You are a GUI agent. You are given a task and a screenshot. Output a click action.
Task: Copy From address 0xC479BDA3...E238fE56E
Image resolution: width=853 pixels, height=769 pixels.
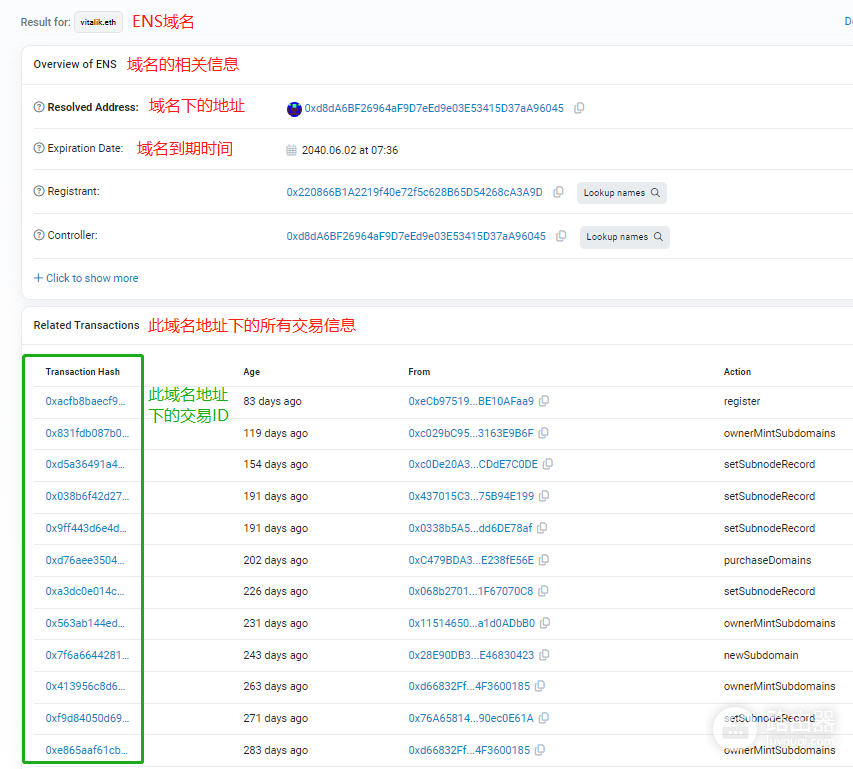544,560
